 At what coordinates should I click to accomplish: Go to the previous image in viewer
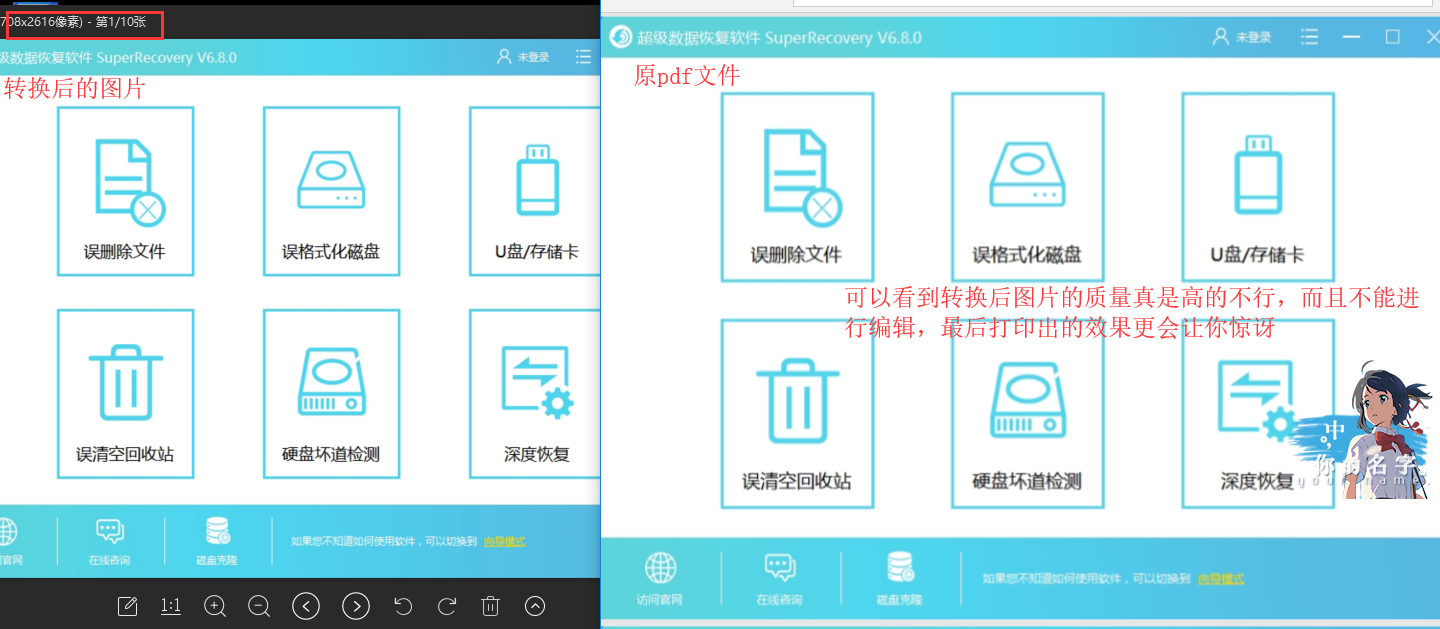coord(306,606)
